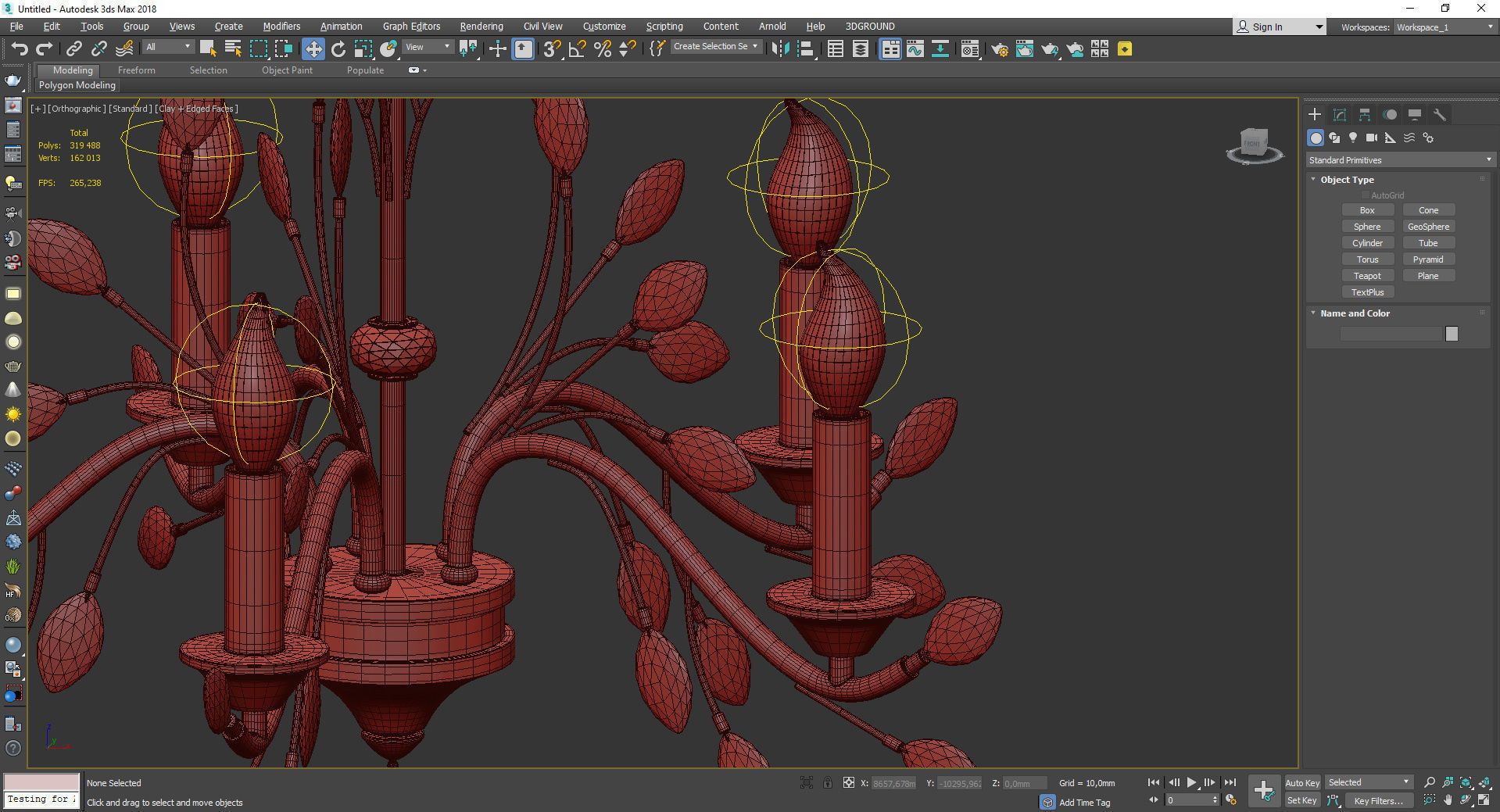This screenshot has width=1500, height=812.
Task: Create a Box primitive button
Action: click(x=1367, y=210)
